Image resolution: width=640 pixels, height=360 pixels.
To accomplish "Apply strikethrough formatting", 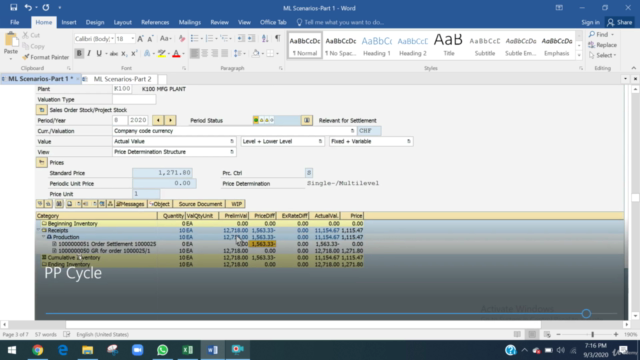I will [x=114, y=53].
